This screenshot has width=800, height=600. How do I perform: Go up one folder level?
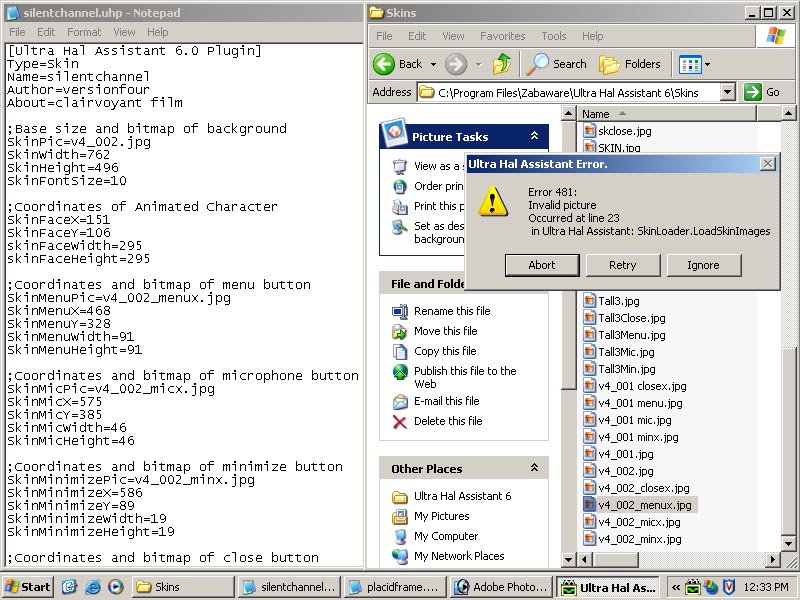pyautogui.click(x=502, y=64)
